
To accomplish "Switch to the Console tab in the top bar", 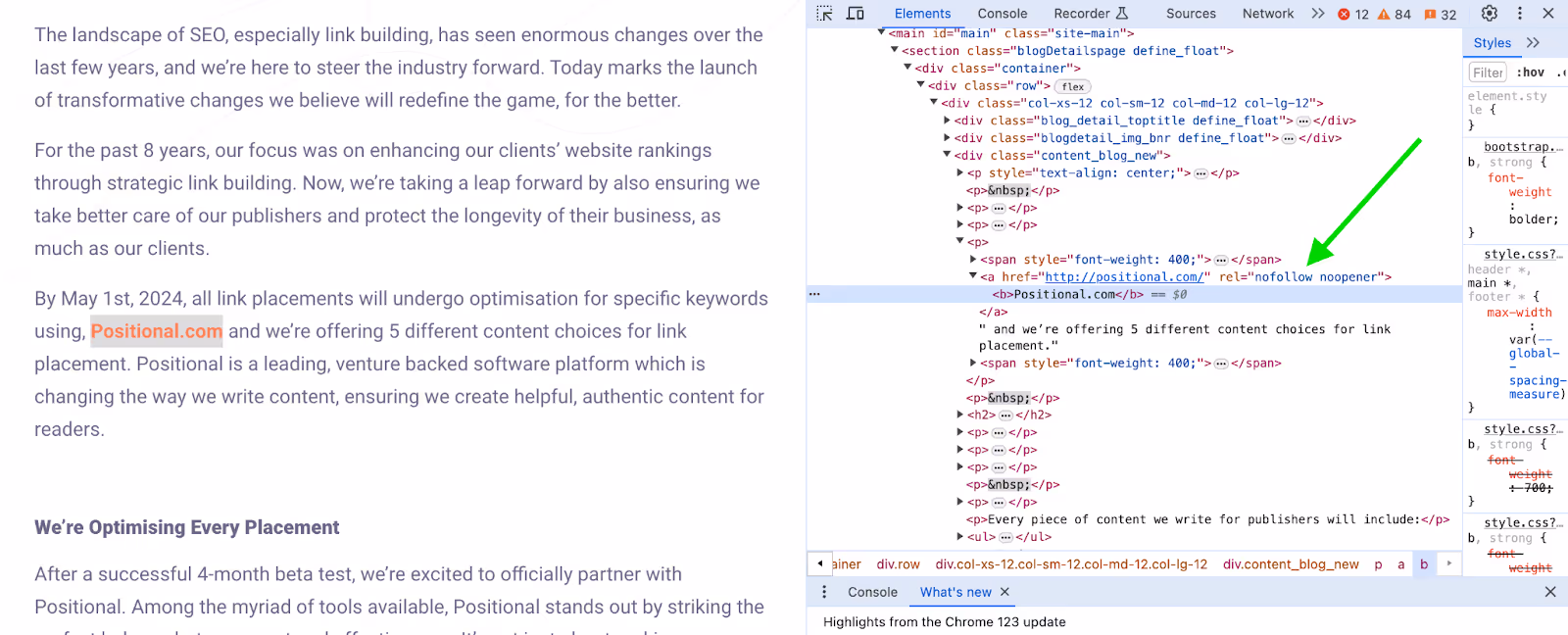I will [x=1003, y=14].
